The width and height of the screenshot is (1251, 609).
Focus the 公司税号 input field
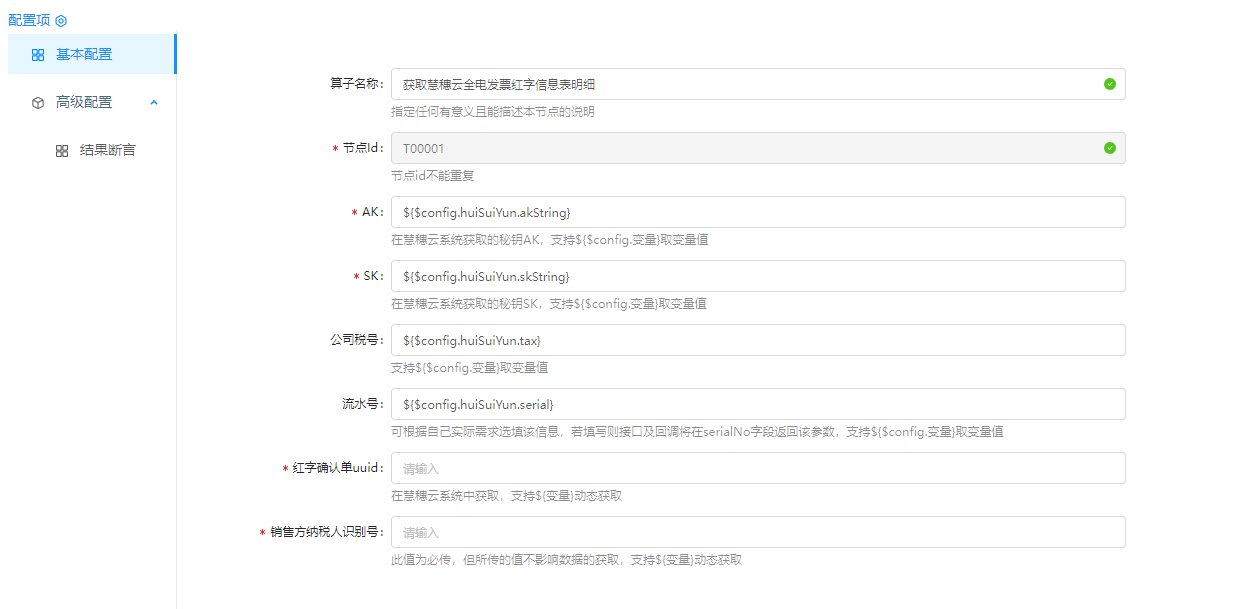(758, 340)
